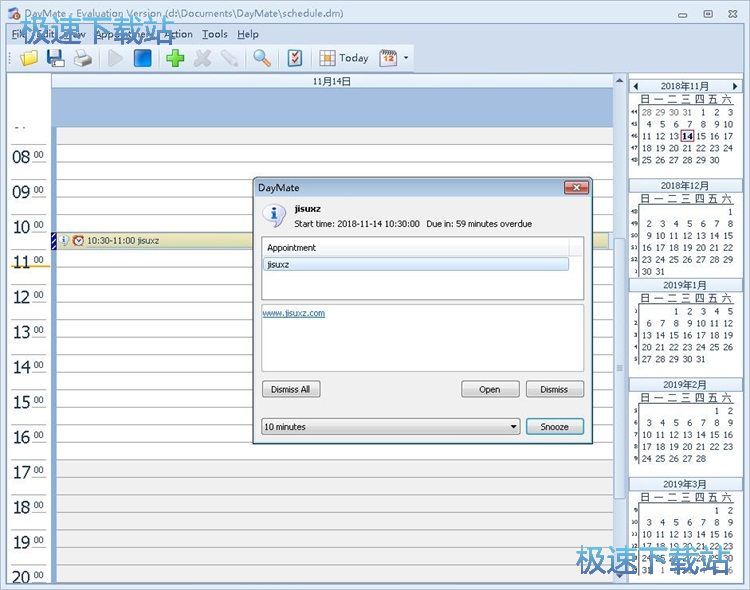Click the gray X delete toolbar icon
This screenshot has height=590, width=750.
pyautogui.click(x=202, y=58)
